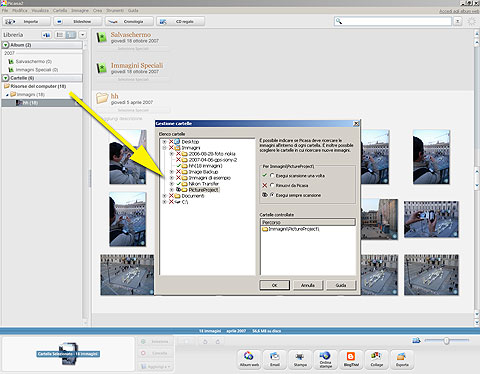Click the Annulla button

pyautogui.click(x=308, y=285)
